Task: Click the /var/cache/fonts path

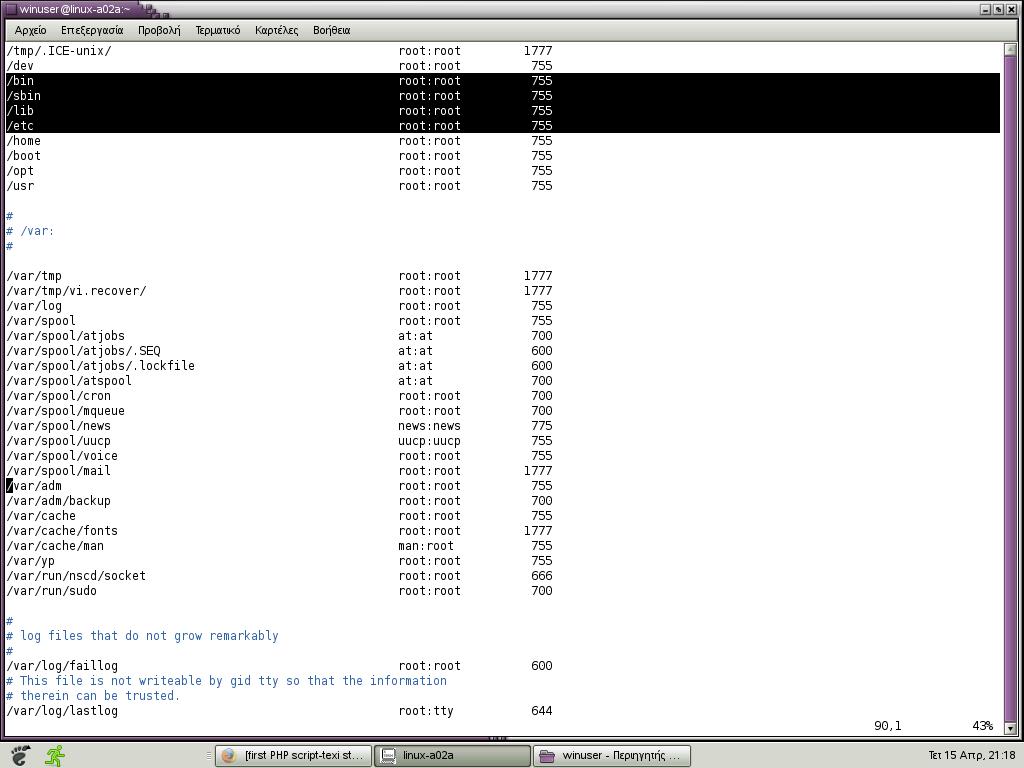Action: [62, 532]
